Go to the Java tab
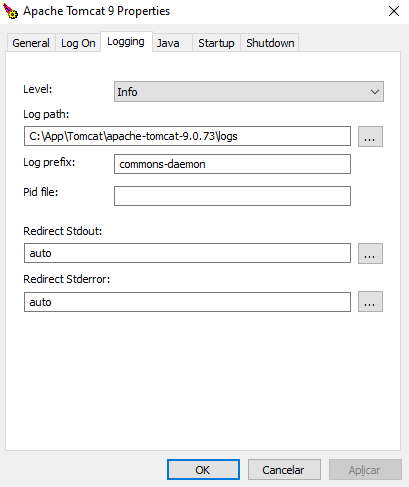Image resolution: width=409 pixels, height=487 pixels. point(168,43)
